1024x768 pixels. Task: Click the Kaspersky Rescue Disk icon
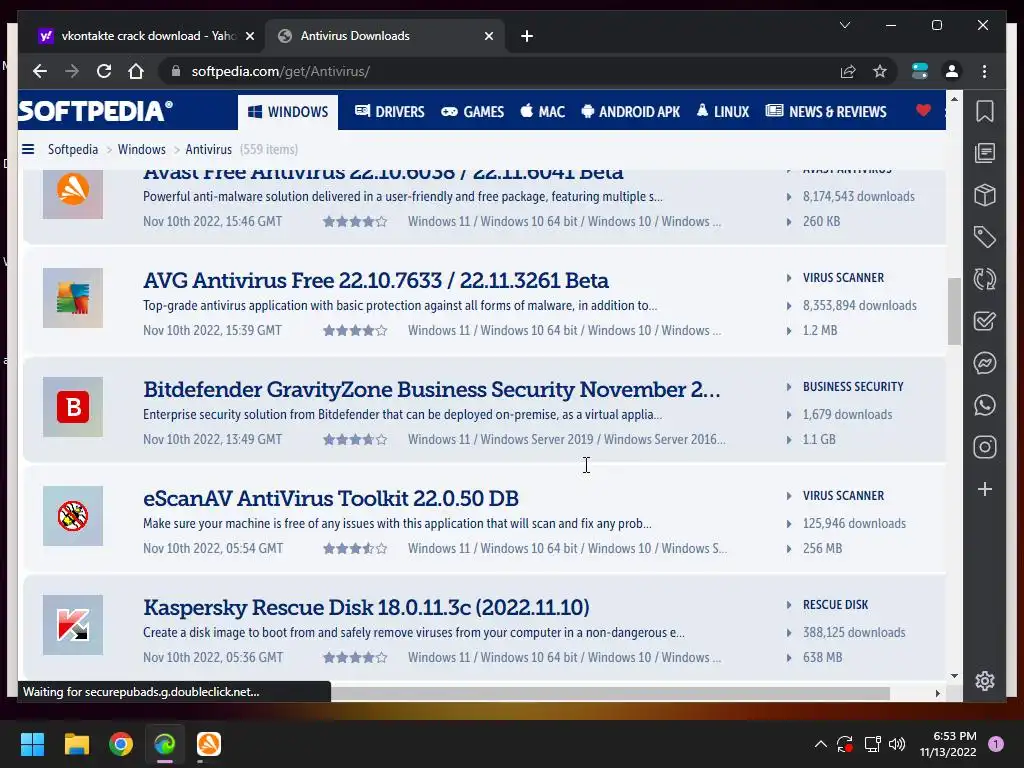point(72,625)
